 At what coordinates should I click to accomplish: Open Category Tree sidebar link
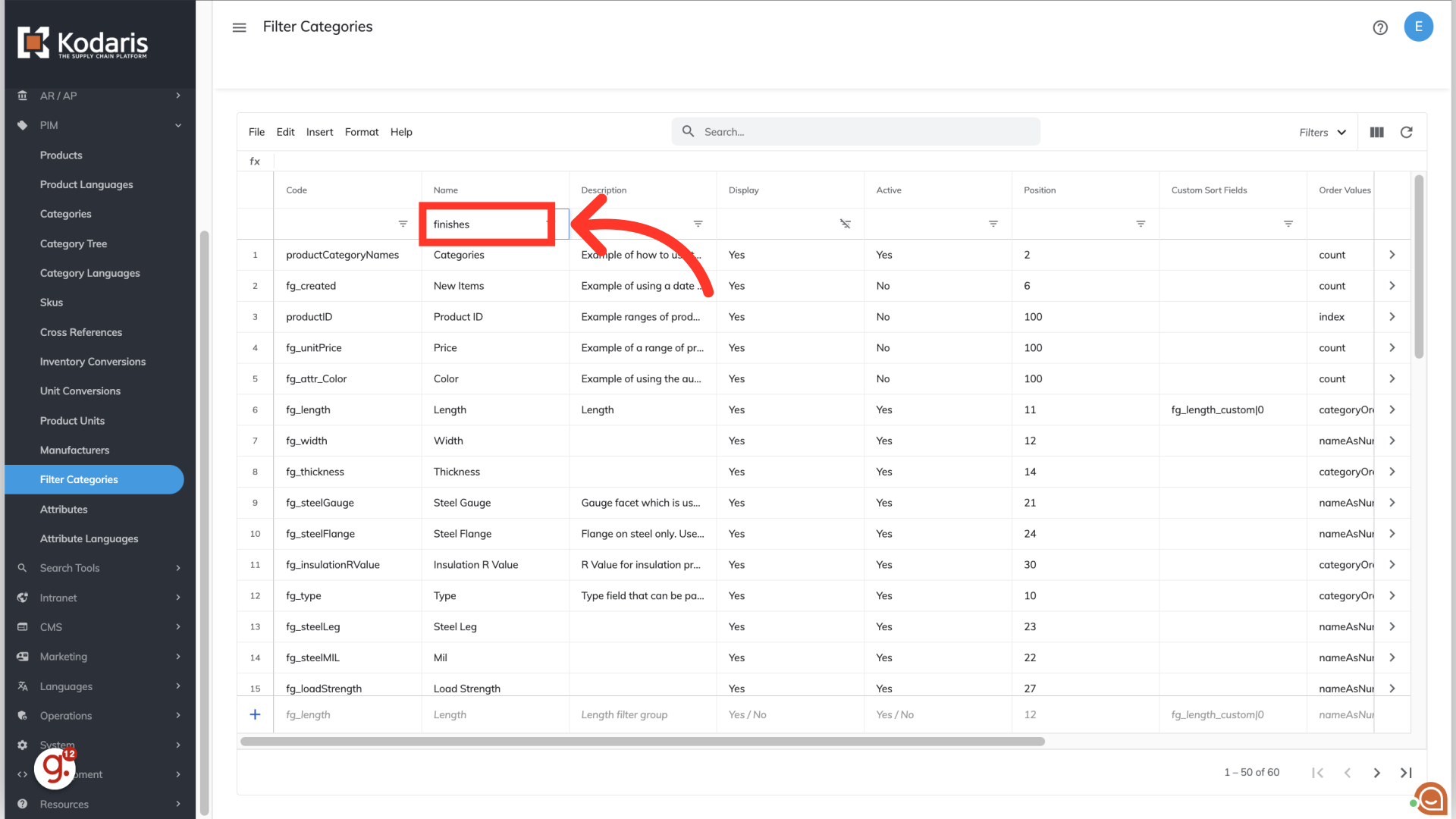tap(74, 243)
